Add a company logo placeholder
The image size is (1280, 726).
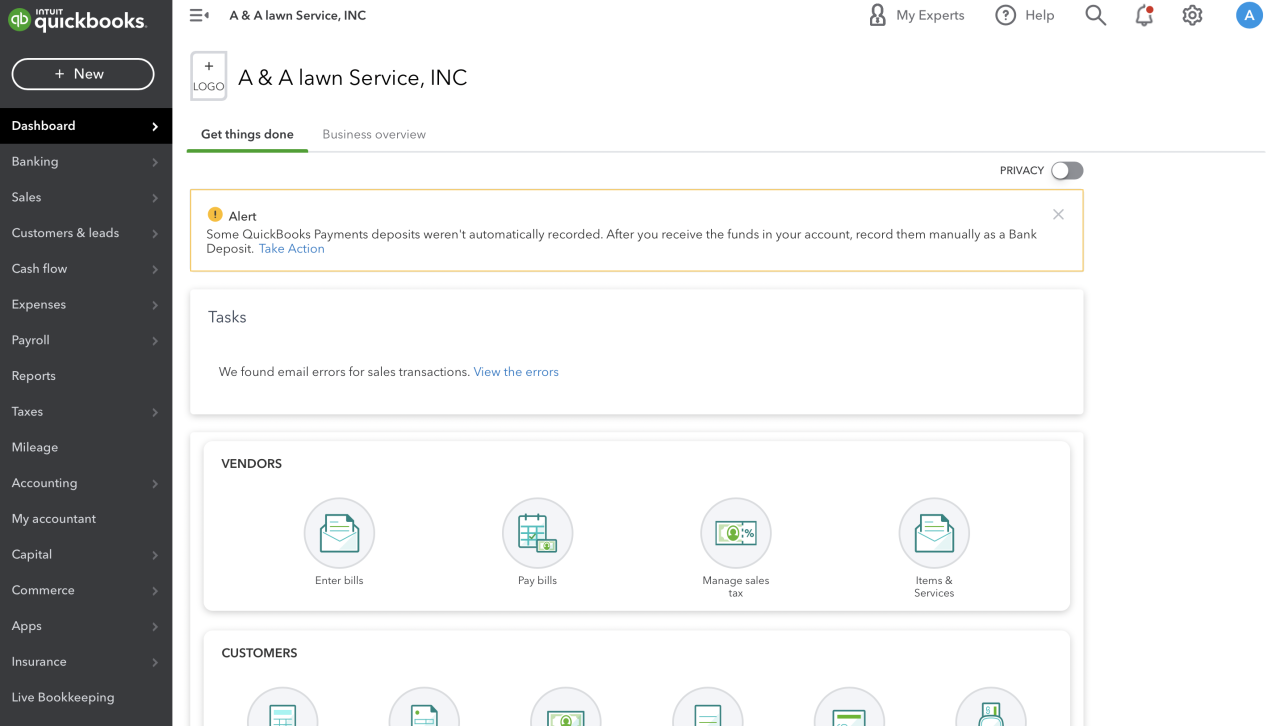(209, 77)
